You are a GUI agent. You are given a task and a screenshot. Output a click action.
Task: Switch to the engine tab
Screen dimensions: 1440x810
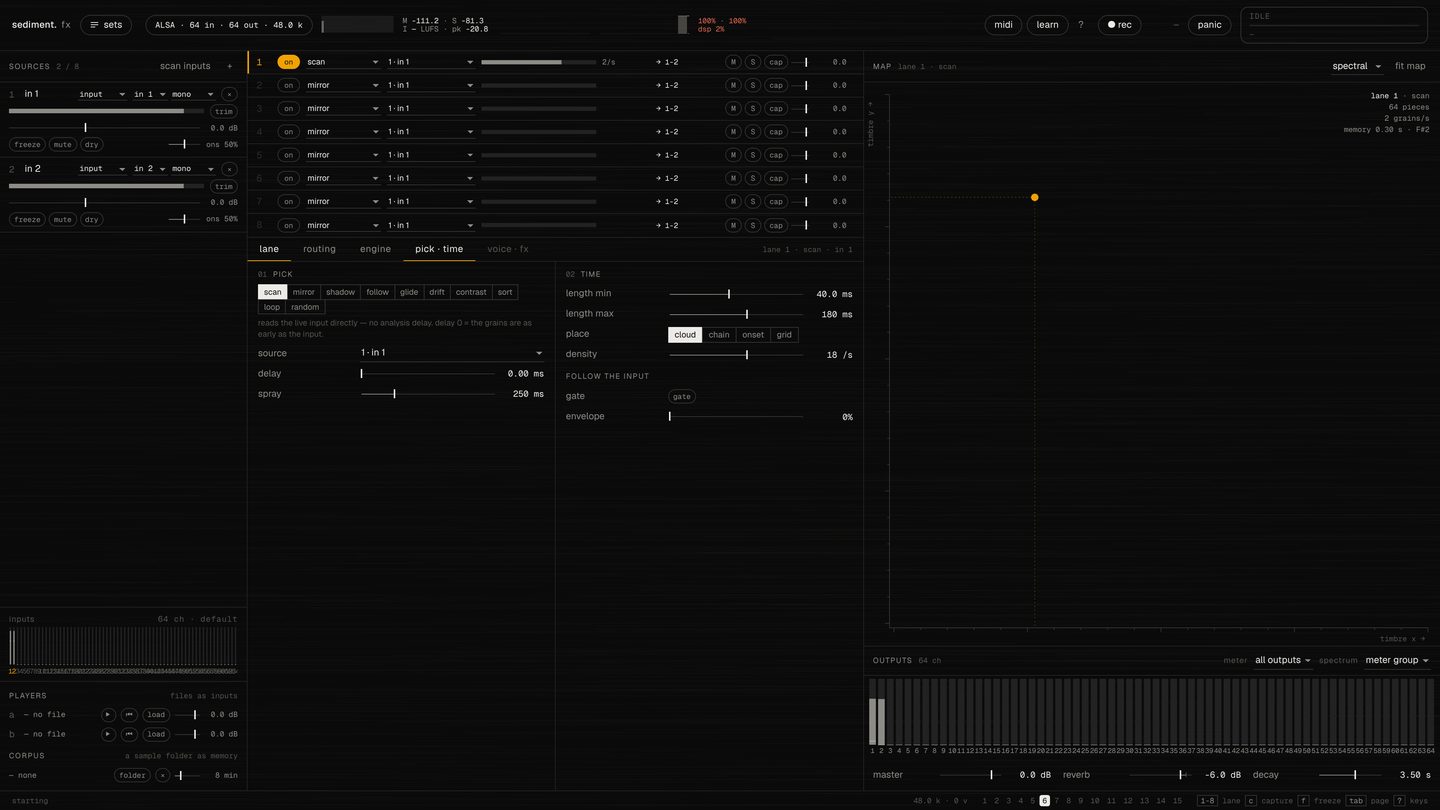coord(376,249)
